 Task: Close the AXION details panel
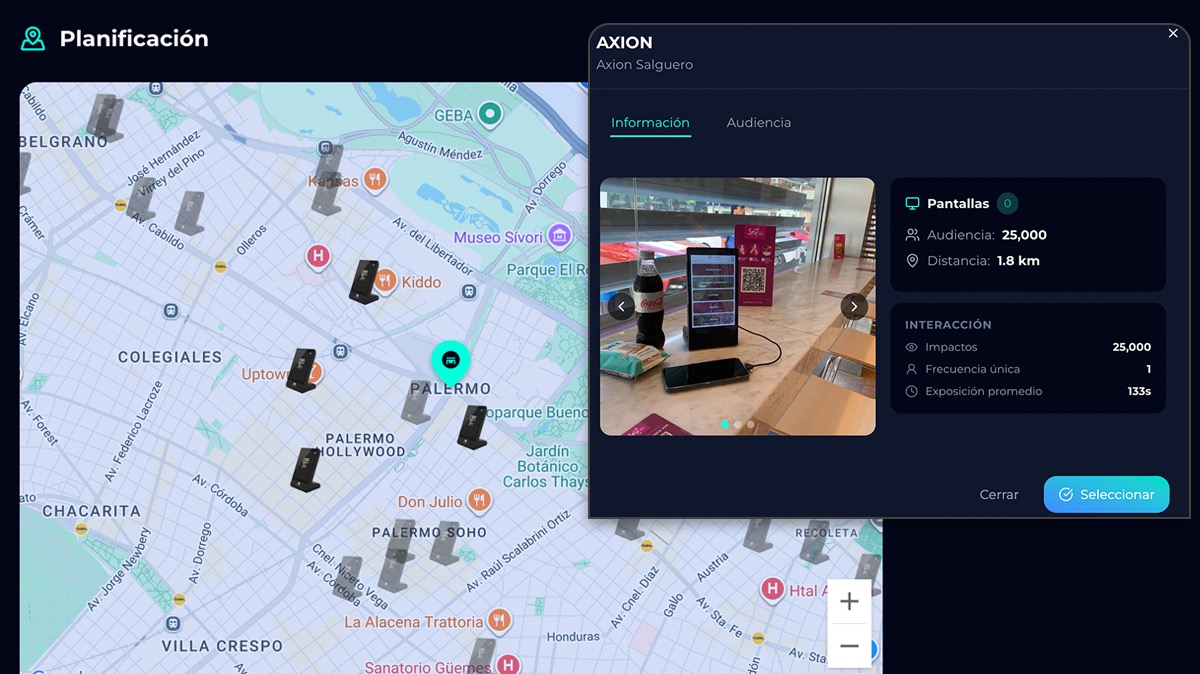(x=1173, y=33)
